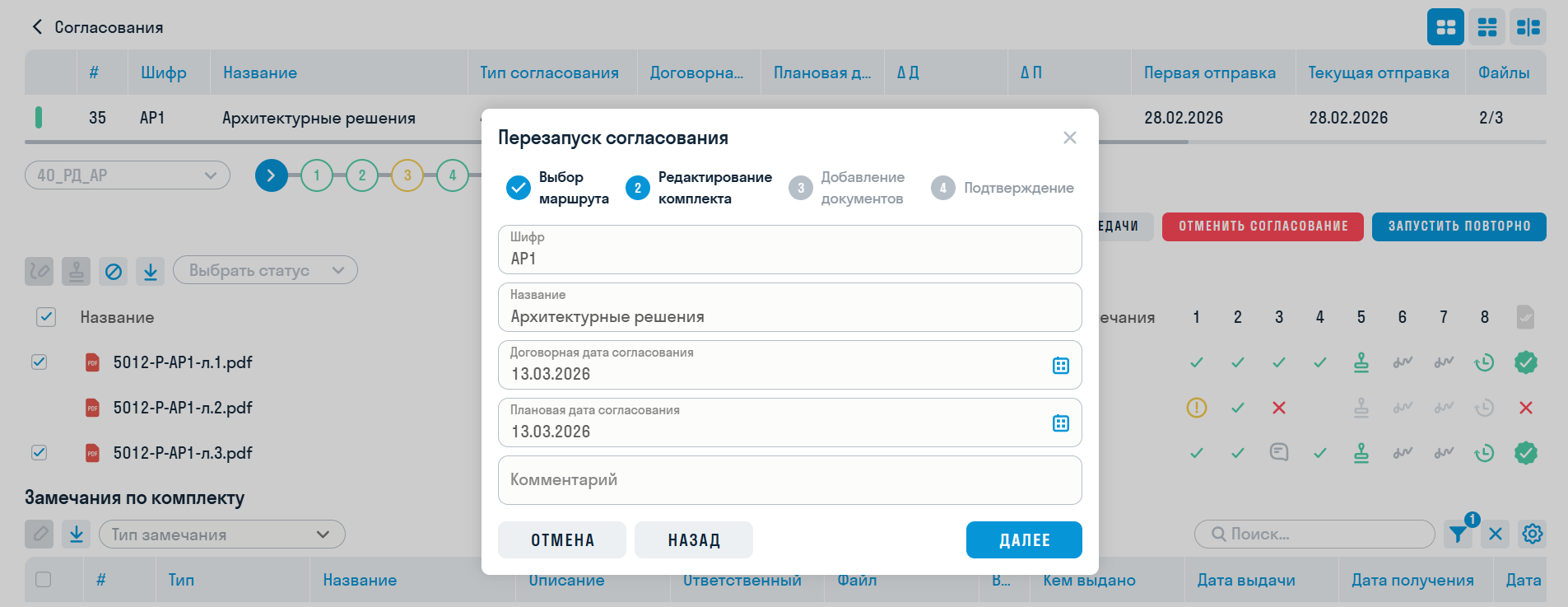1568x607 pixels.
Task: Select step 3 Добавление документов
Action: [847, 188]
